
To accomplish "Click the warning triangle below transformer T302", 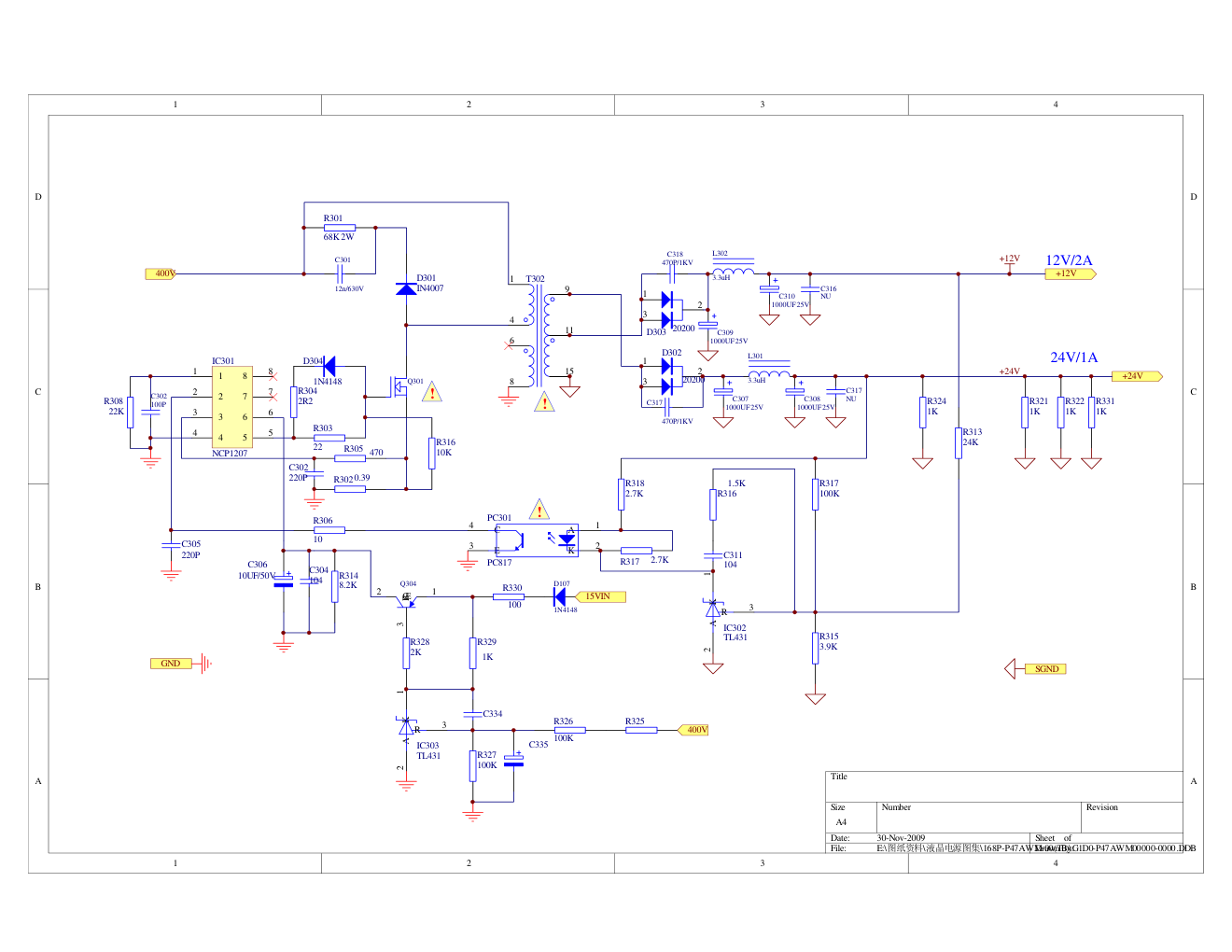I will pyautogui.click(x=543, y=402).
